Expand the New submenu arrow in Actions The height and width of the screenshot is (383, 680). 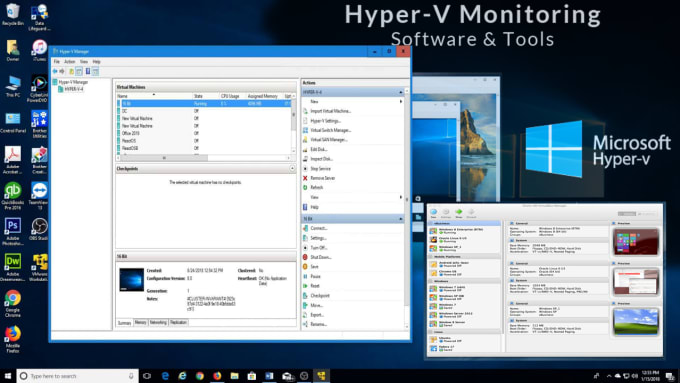[x=401, y=101]
